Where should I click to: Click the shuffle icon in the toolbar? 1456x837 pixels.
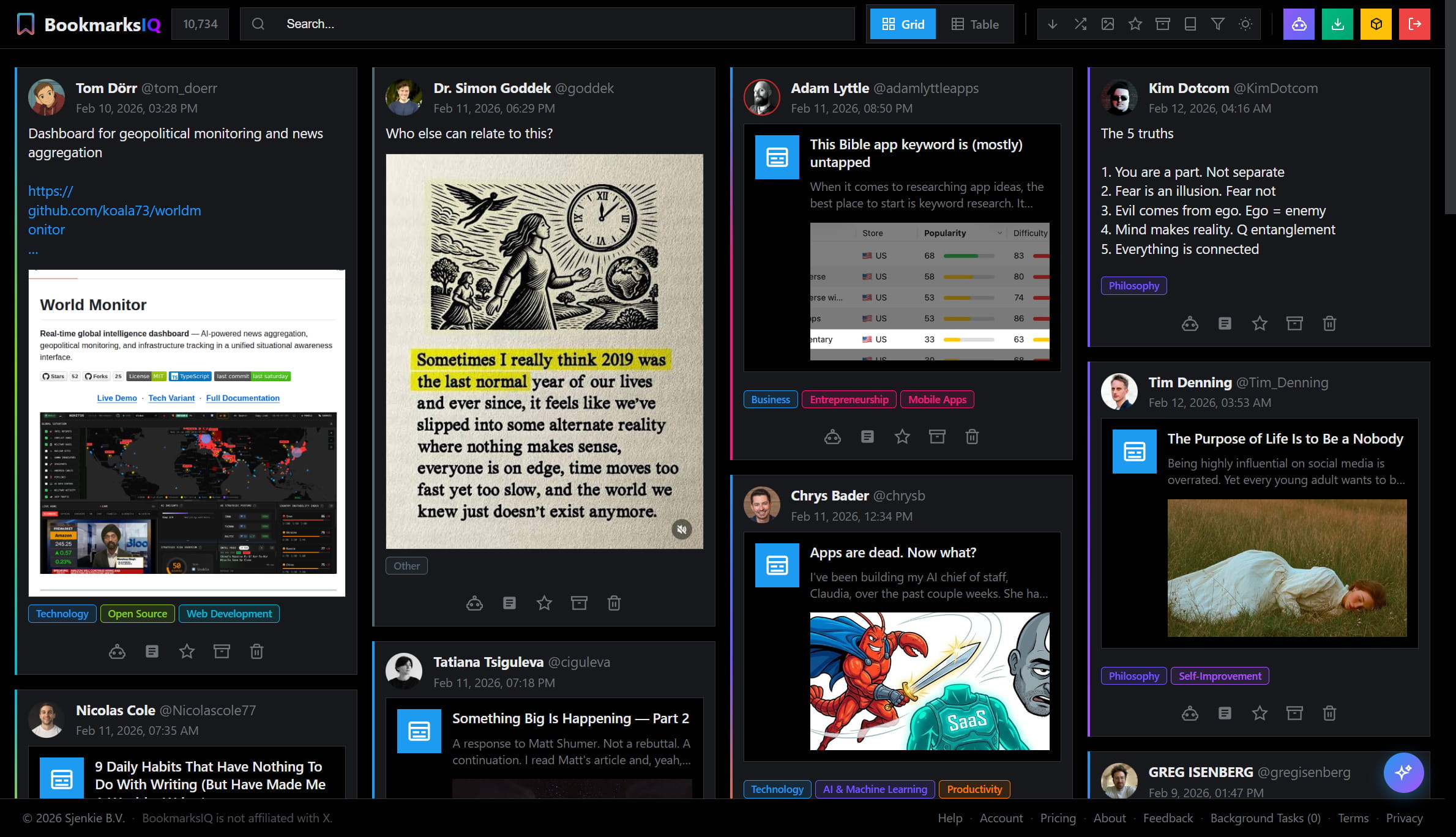click(1080, 24)
